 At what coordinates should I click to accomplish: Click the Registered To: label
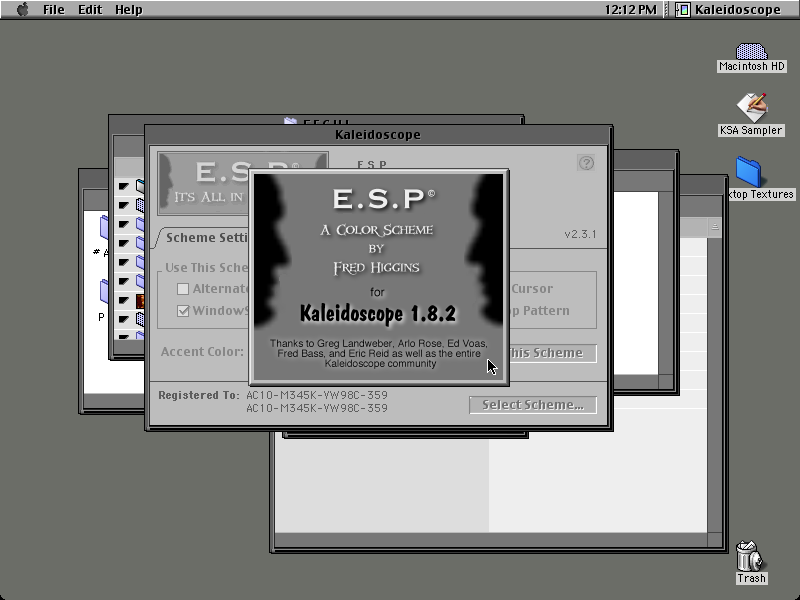(x=199, y=395)
